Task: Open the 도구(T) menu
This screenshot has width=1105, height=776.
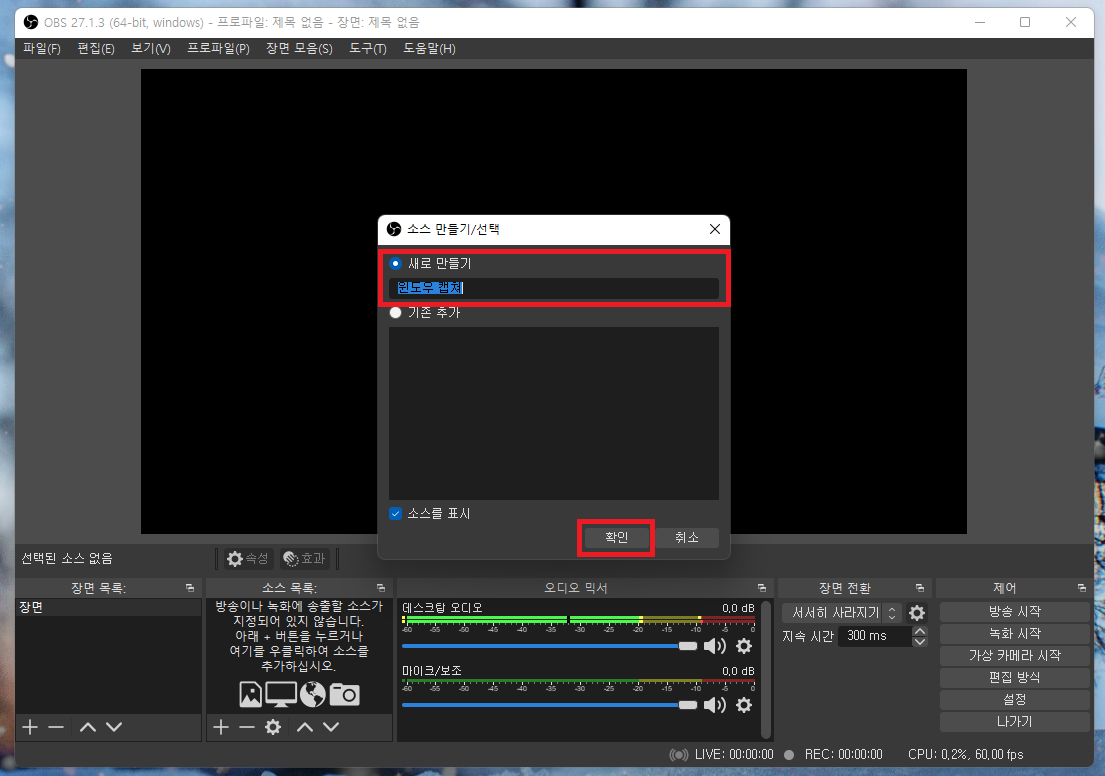Action: click(368, 49)
